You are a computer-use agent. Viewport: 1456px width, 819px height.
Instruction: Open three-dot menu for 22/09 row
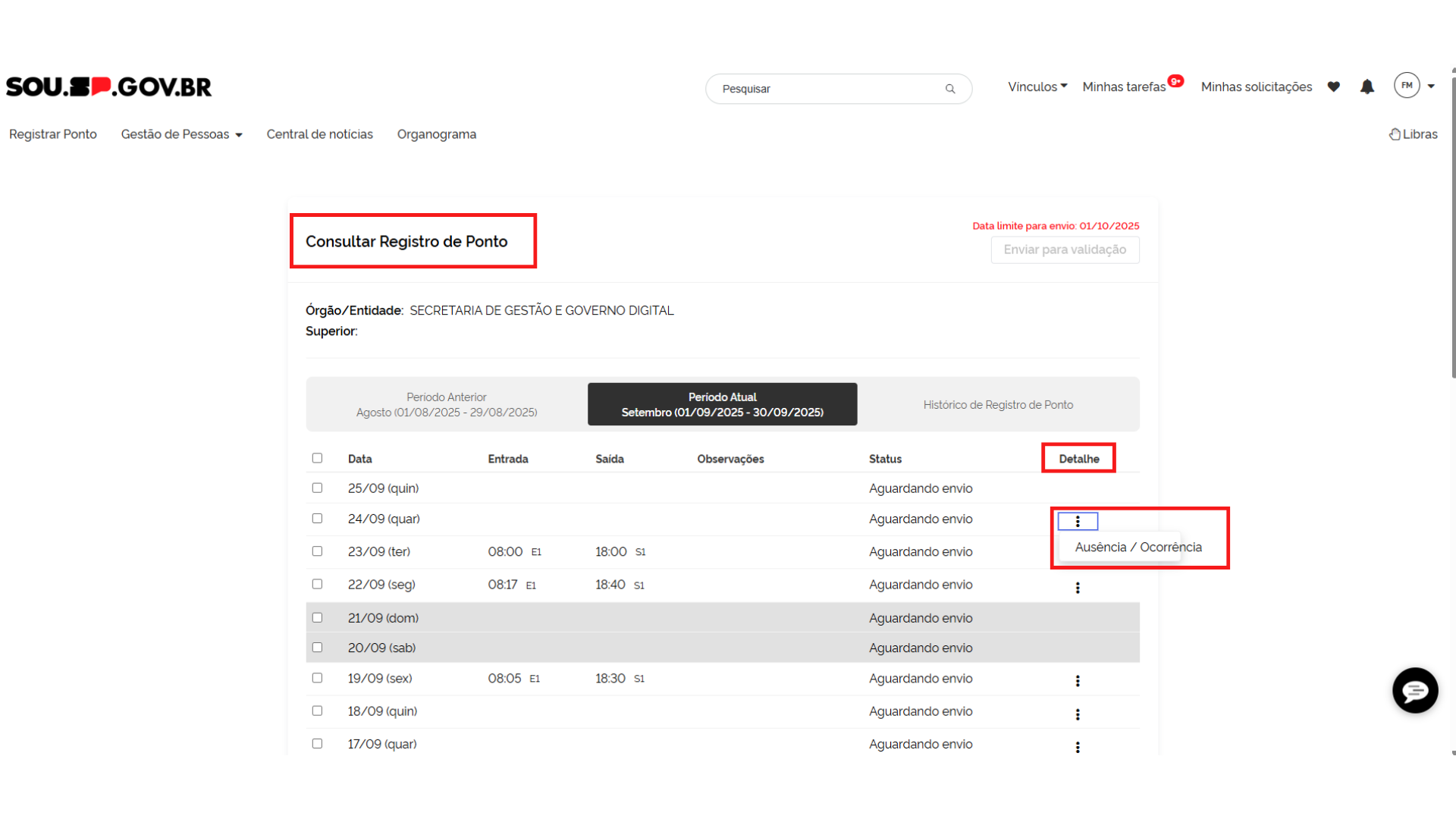point(1078,588)
